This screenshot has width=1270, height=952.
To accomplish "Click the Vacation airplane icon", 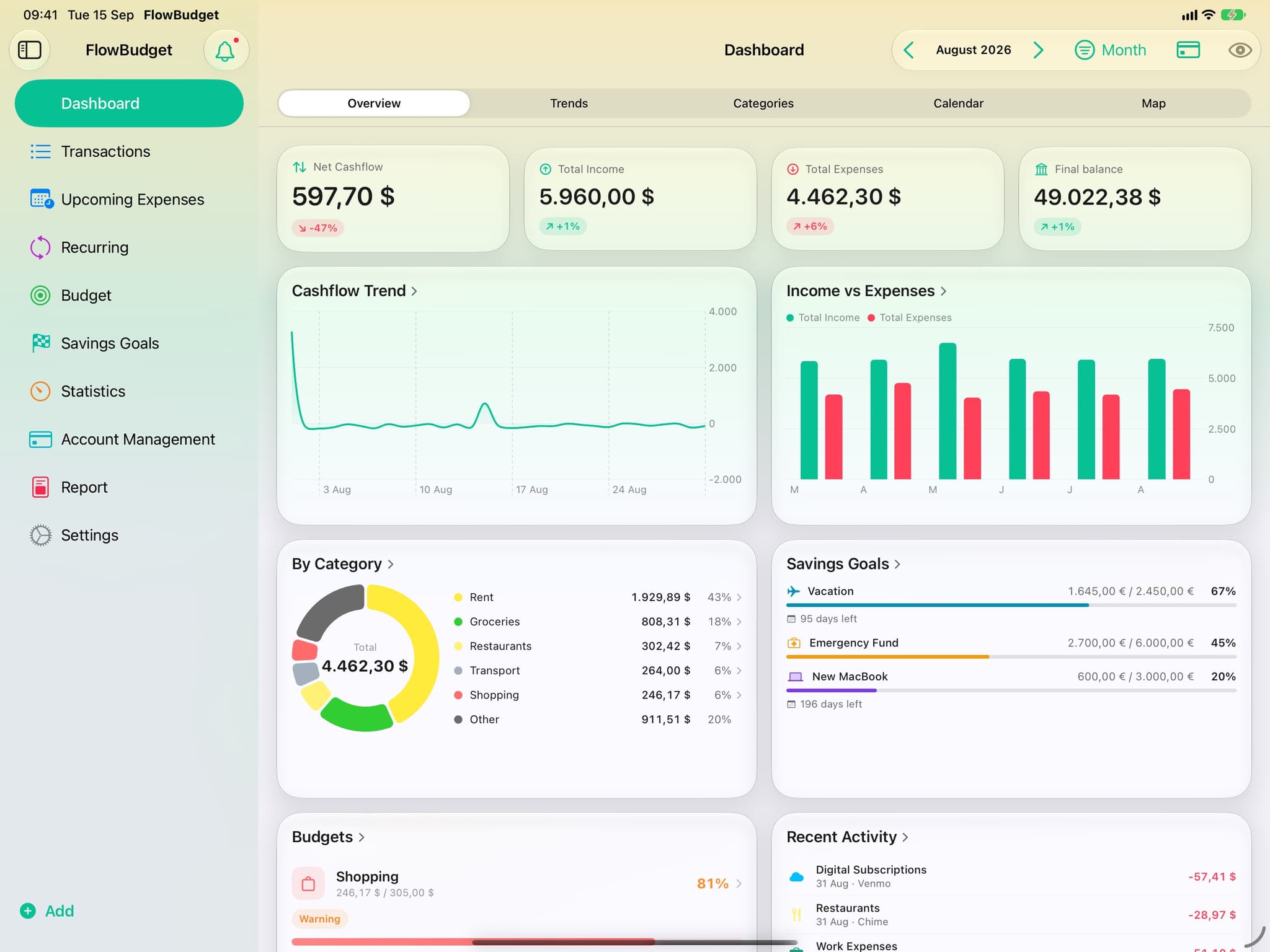I will (x=794, y=591).
